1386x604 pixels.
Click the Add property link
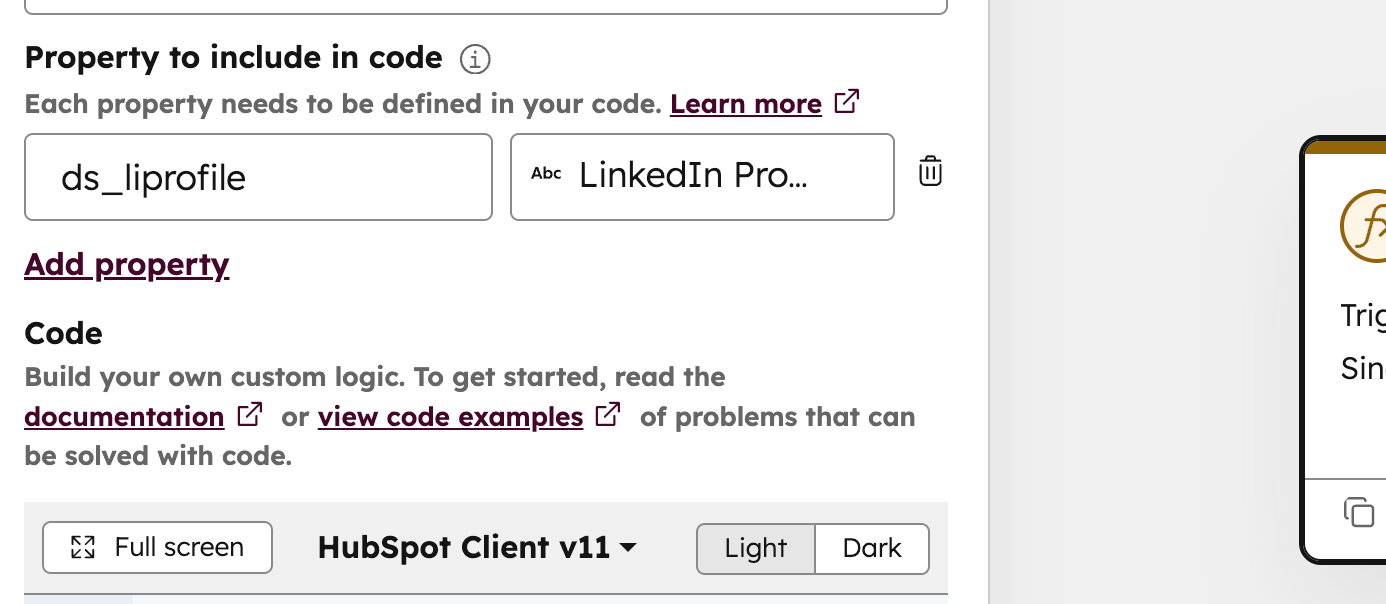coord(127,264)
